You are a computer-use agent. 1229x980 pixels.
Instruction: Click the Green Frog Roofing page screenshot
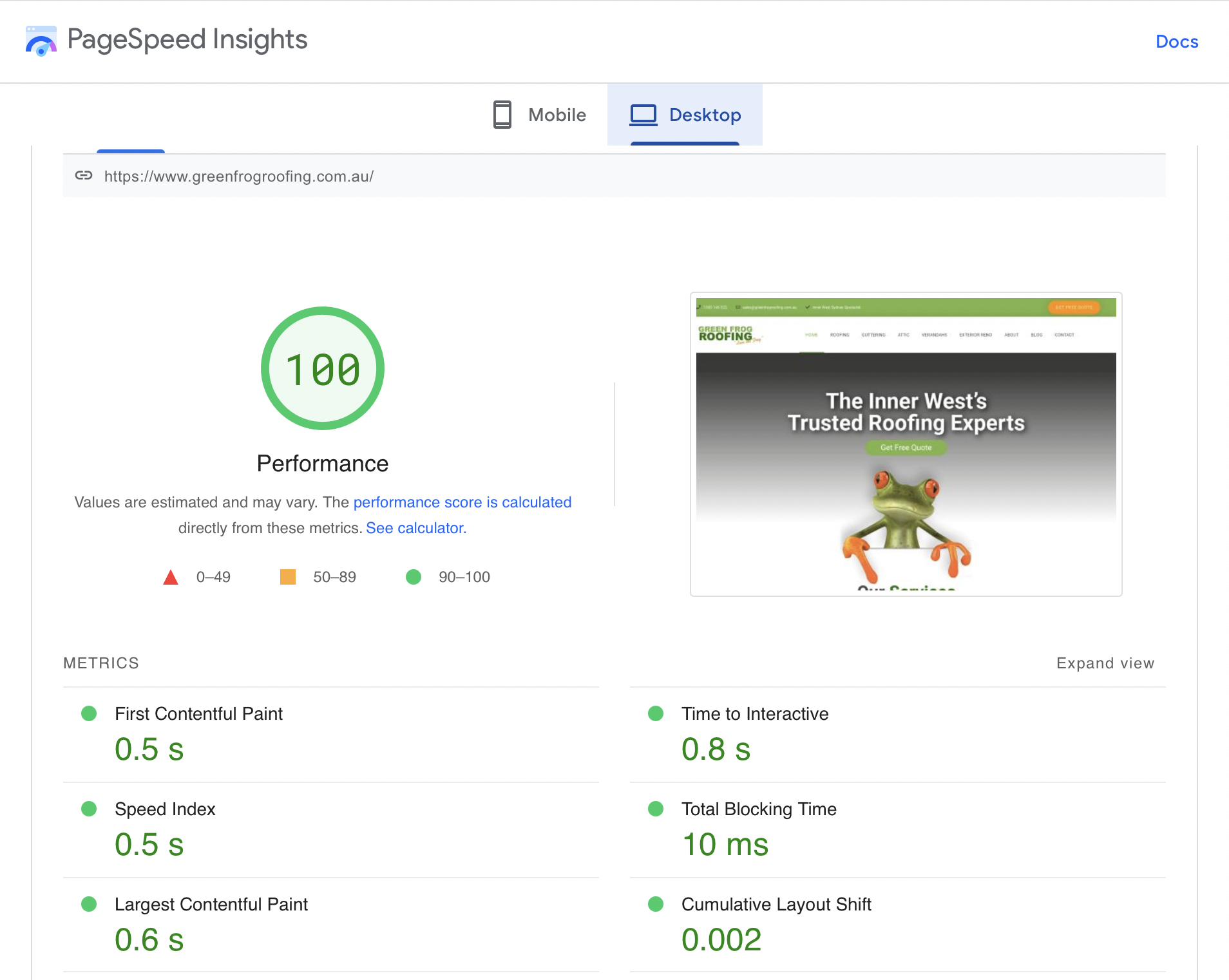click(906, 444)
